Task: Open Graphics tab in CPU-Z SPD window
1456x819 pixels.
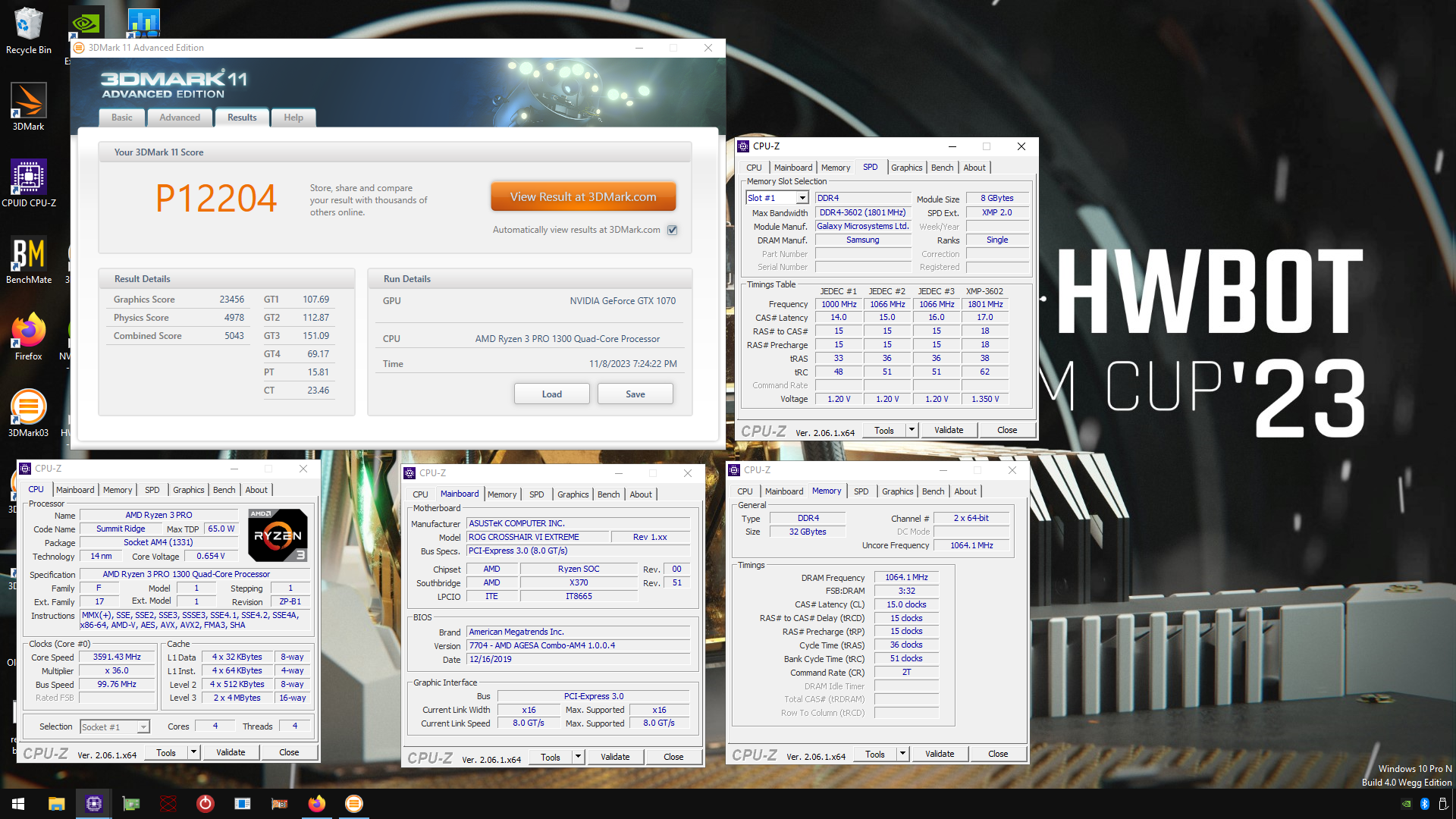Action: (907, 168)
